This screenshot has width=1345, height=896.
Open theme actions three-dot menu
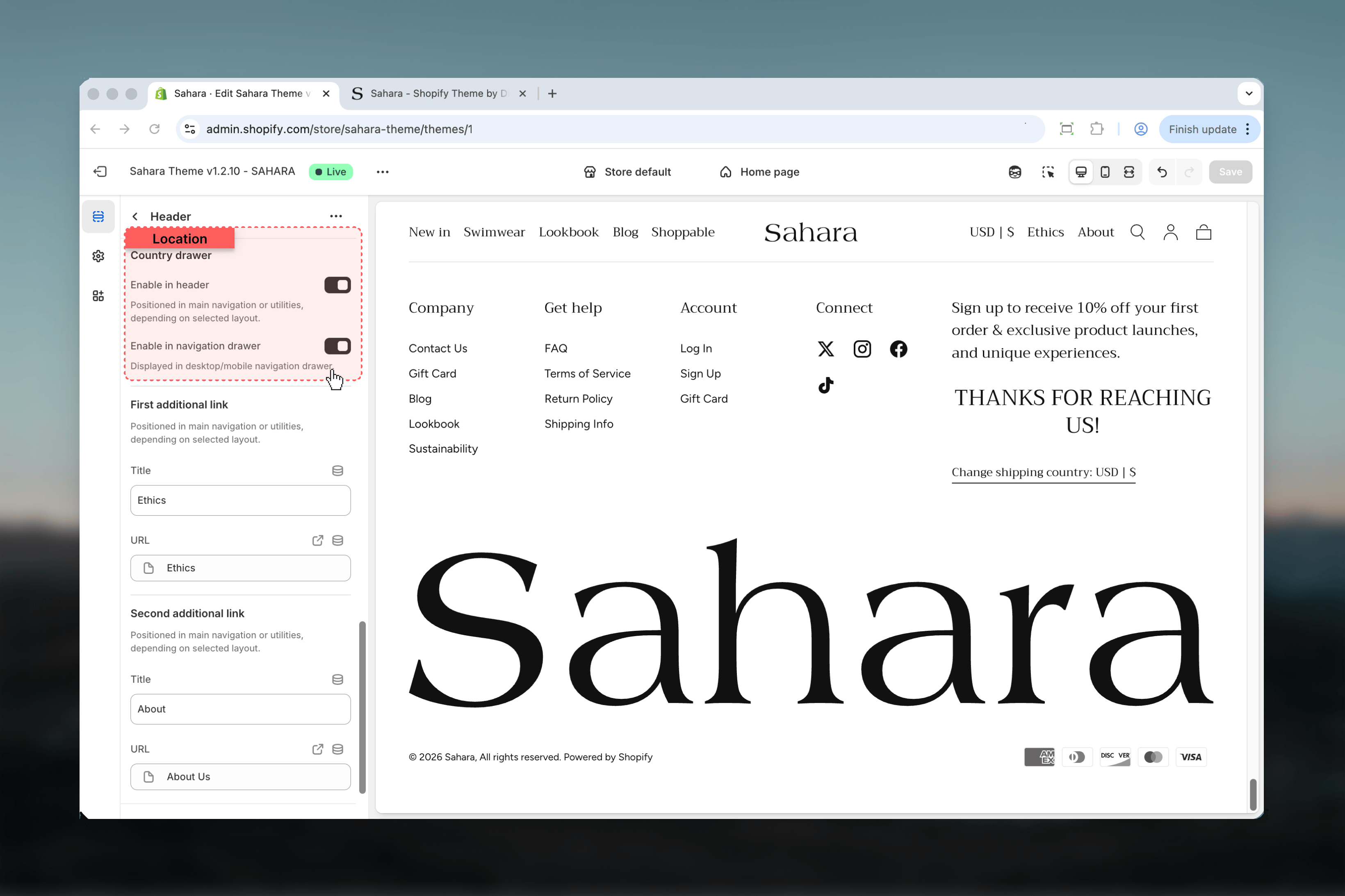[x=383, y=172]
